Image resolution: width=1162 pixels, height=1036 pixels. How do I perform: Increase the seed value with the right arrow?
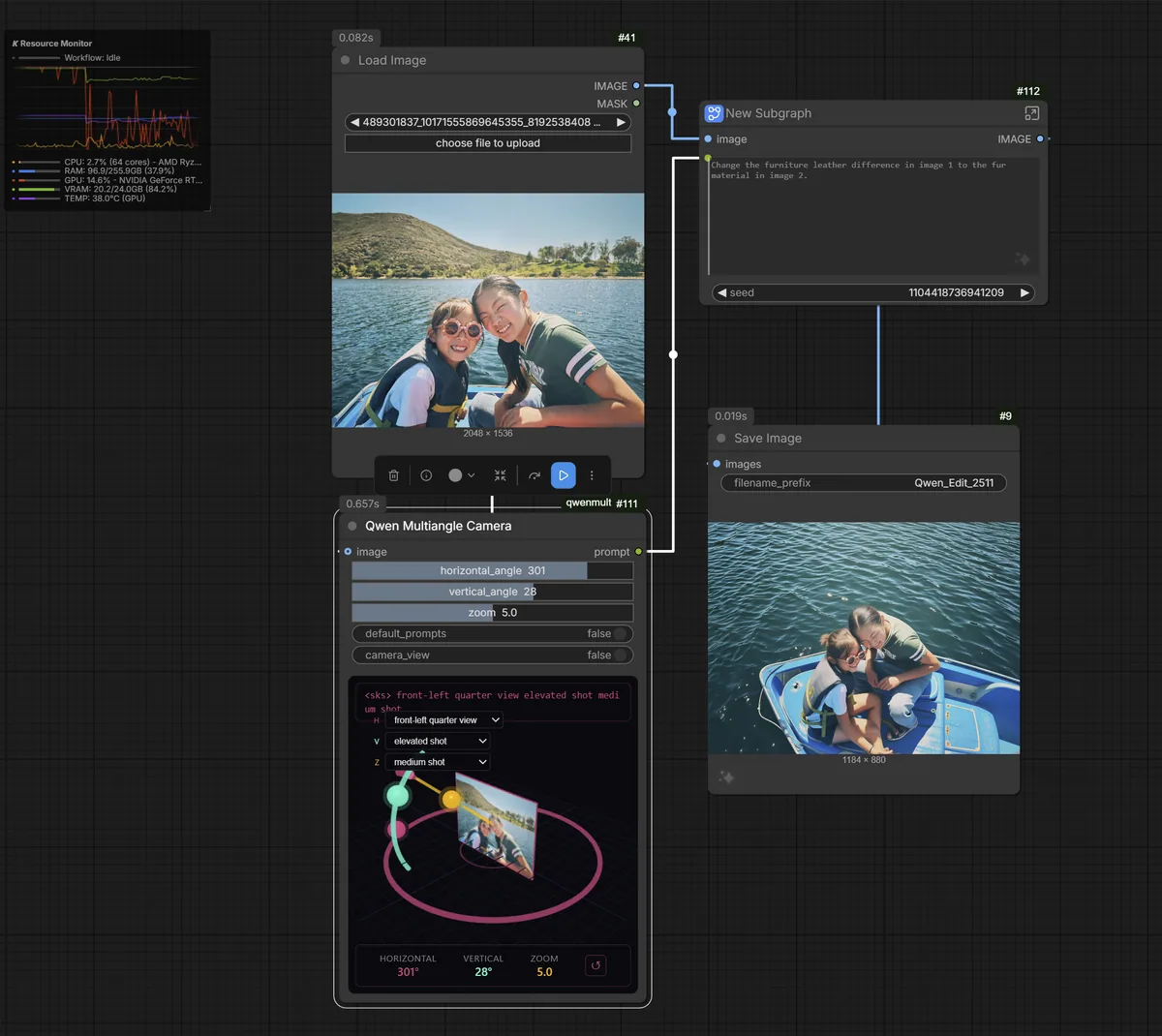click(x=1024, y=292)
